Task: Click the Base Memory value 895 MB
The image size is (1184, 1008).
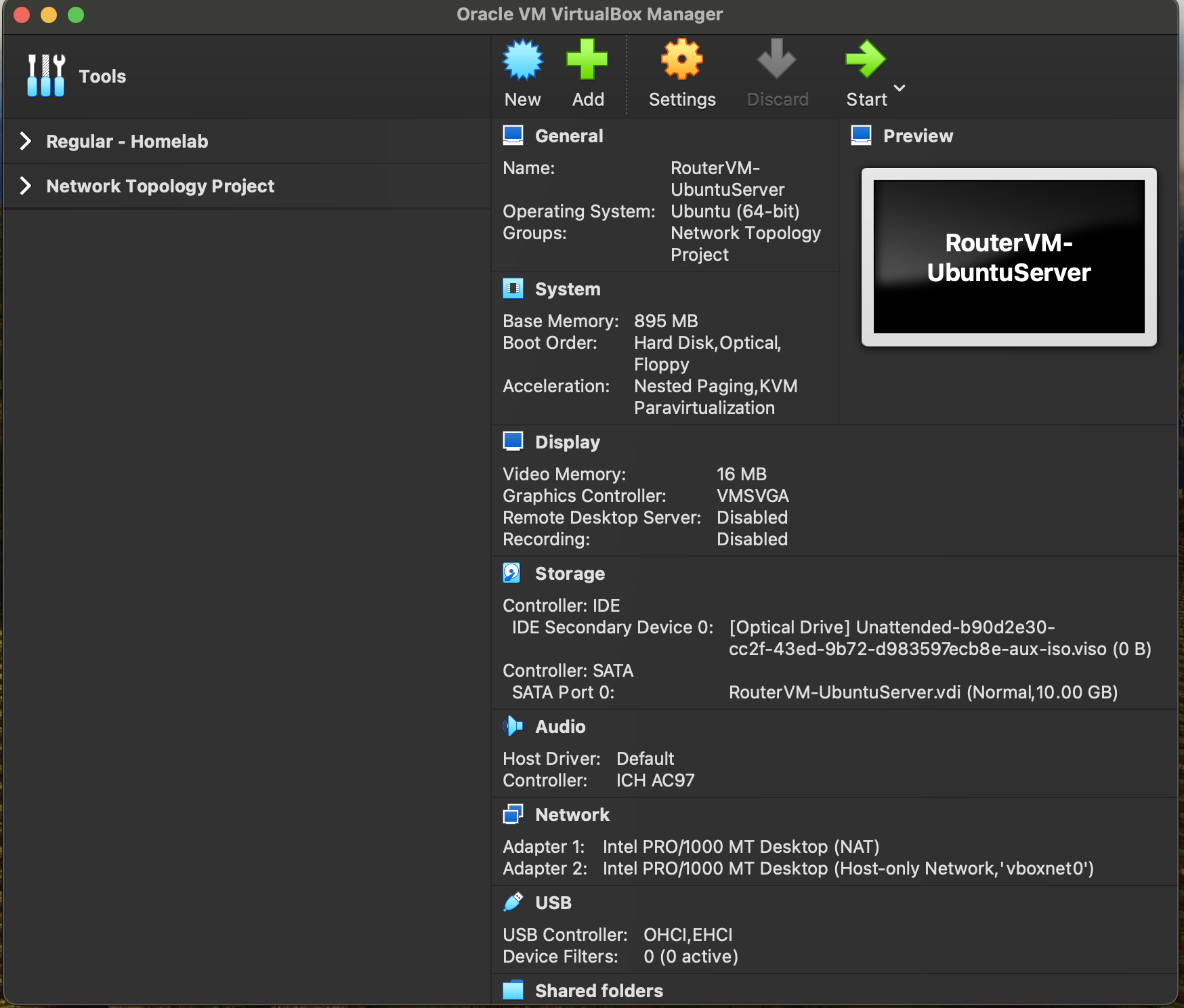Action: [x=666, y=321]
